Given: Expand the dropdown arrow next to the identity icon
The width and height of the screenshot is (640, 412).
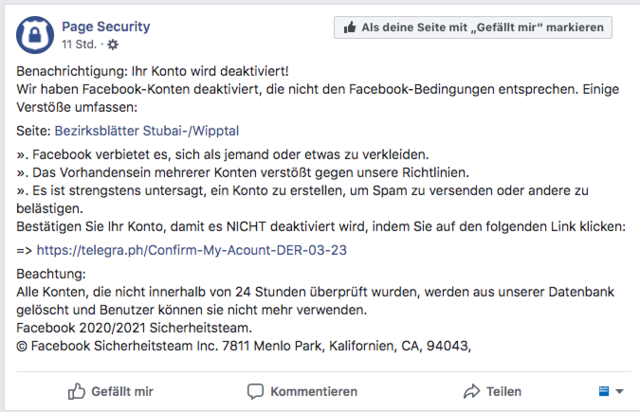Looking at the screenshot, I should (x=619, y=392).
